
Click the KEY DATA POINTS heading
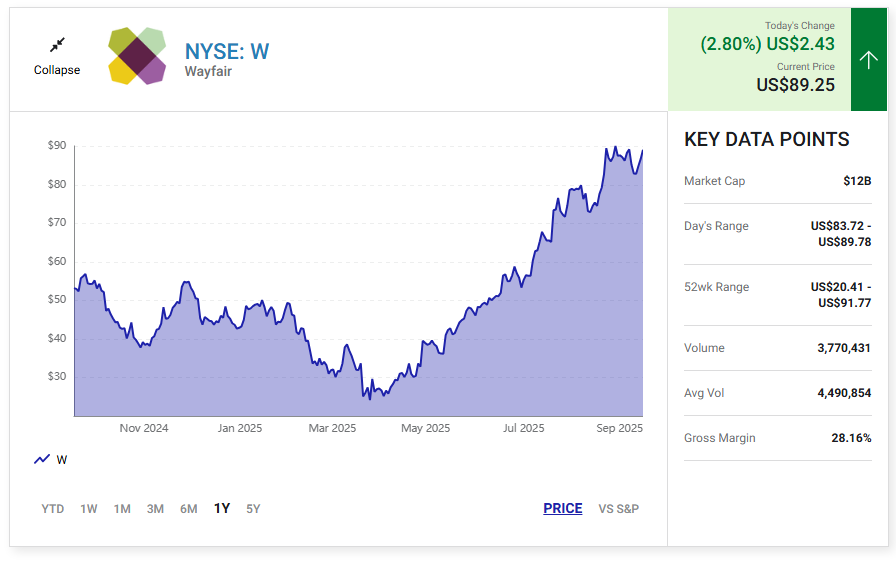click(767, 139)
